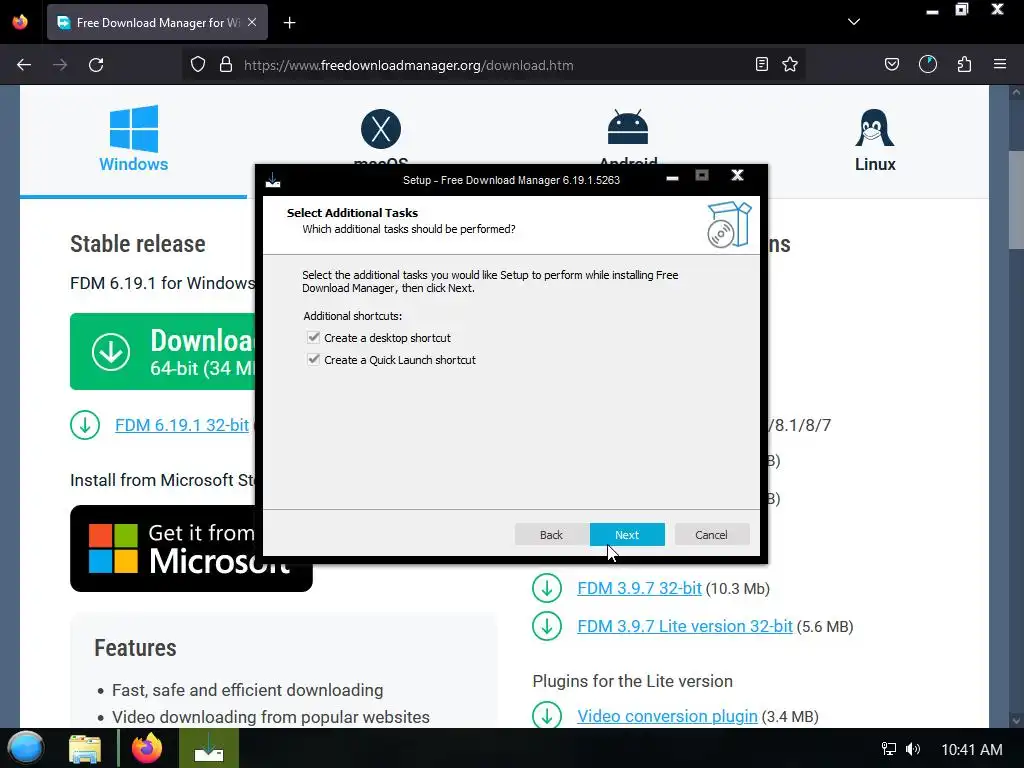Open the Extensions puzzle icon
This screenshot has width=1024, height=768.
(964, 64)
